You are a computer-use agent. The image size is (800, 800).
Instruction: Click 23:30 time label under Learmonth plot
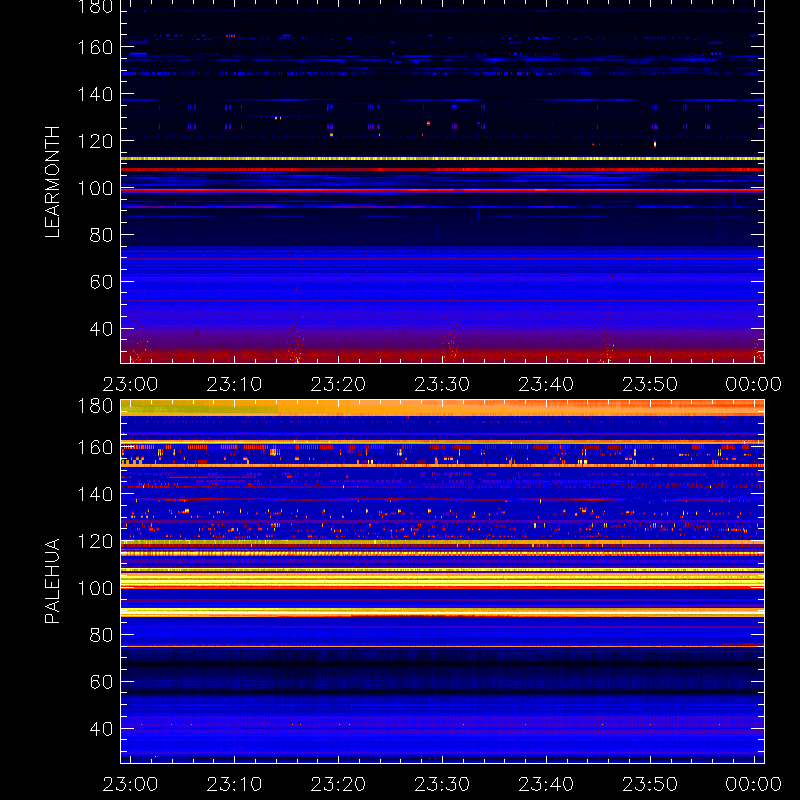tap(442, 384)
